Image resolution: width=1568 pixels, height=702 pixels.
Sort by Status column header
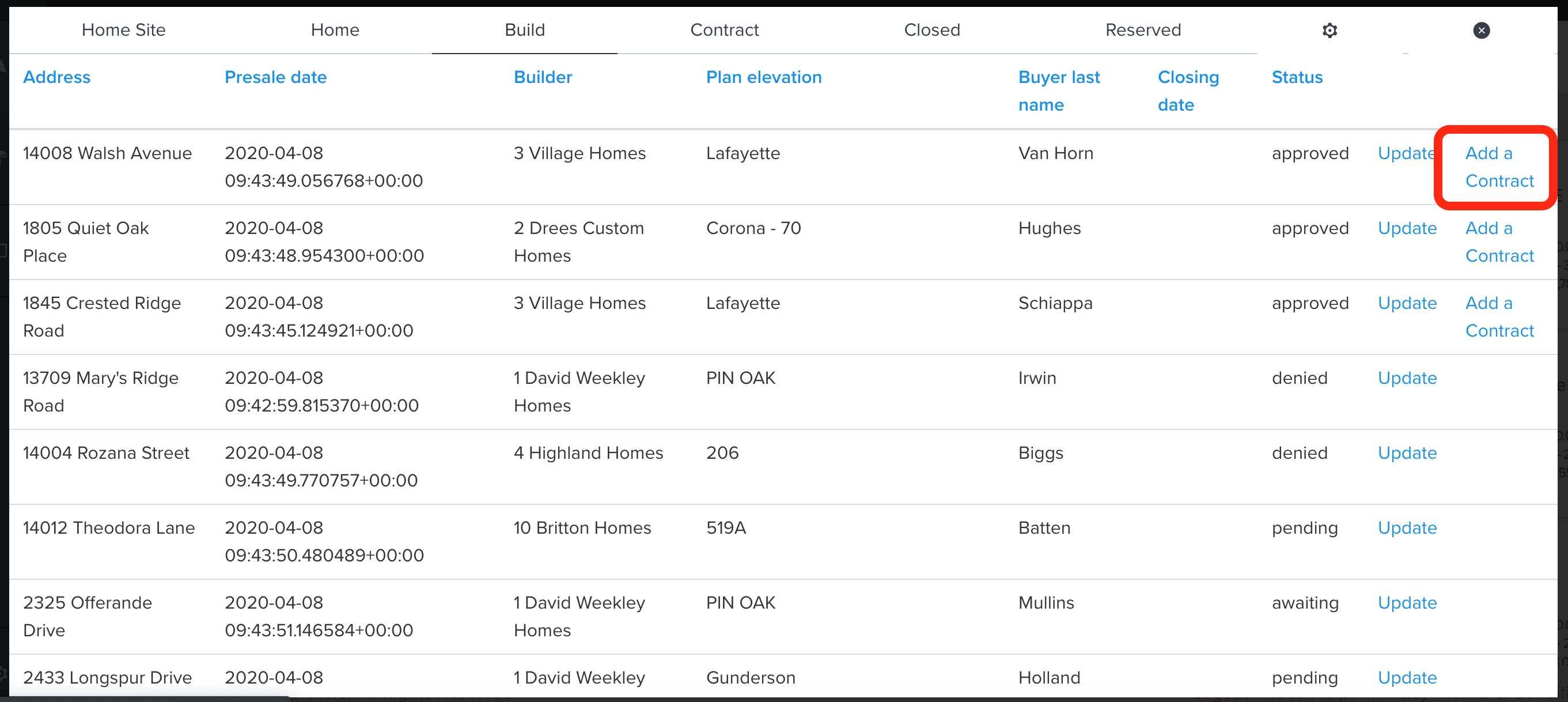[1297, 77]
